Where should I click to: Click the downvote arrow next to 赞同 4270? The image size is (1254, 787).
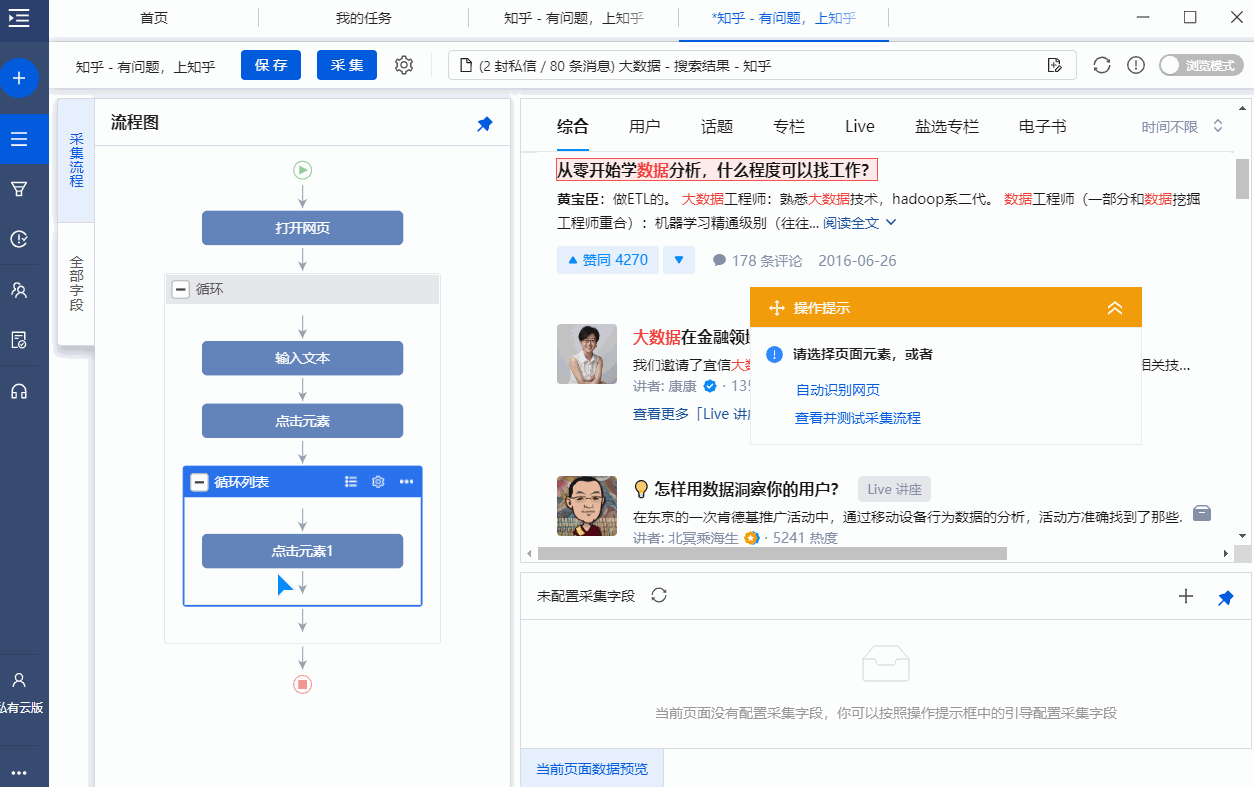678,260
